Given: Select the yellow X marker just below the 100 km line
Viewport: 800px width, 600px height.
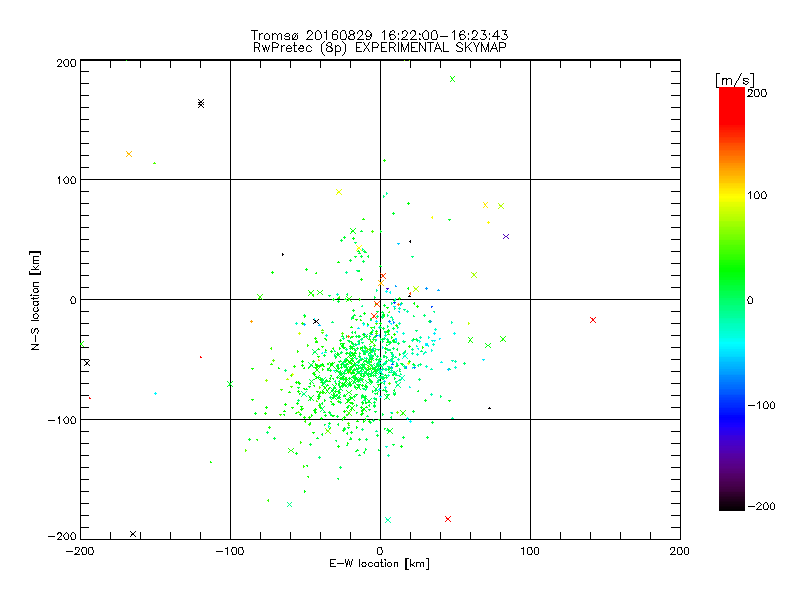Looking at the screenshot, I should pos(339,192).
